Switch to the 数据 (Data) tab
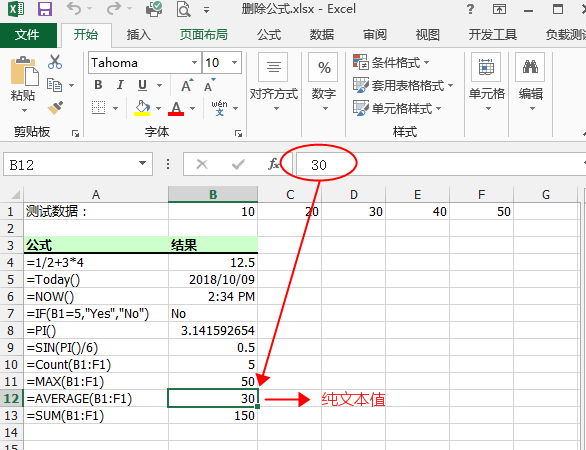 point(322,35)
